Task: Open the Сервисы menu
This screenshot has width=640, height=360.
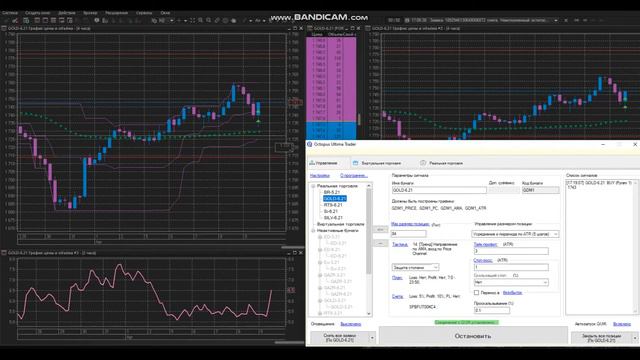Action: pyautogui.click(x=144, y=13)
